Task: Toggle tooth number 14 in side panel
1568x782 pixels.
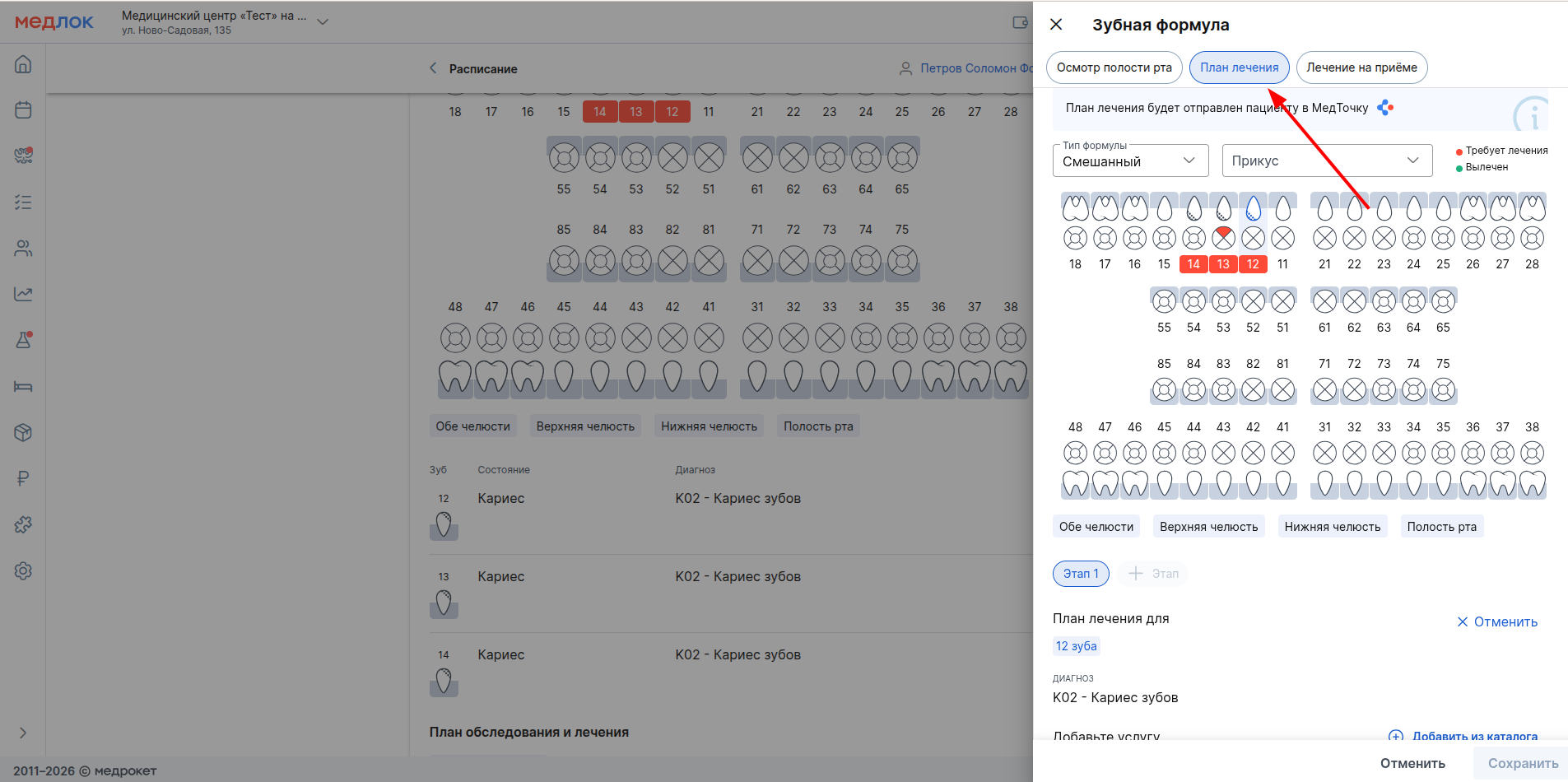Action: pyautogui.click(x=1193, y=264)
